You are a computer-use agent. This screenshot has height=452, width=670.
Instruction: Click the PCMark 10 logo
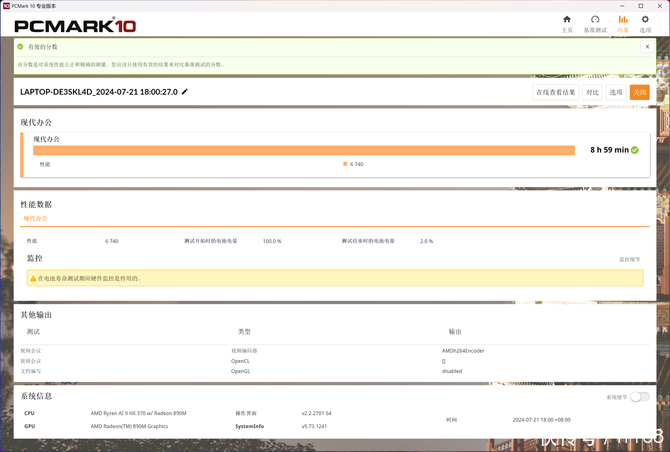click(x=74, y=24)
